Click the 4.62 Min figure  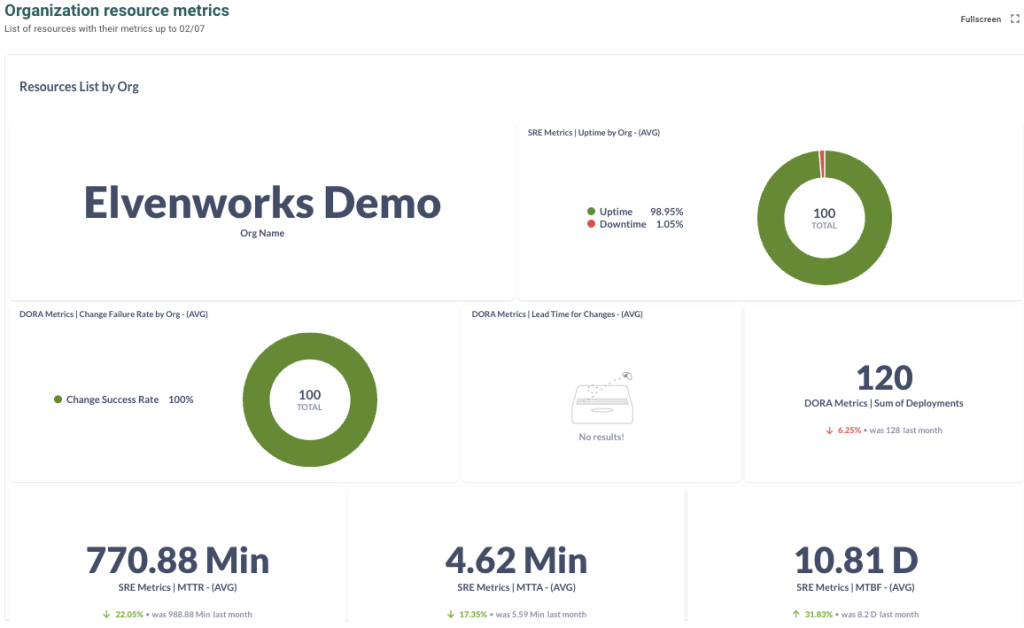[x=517, y=560]
